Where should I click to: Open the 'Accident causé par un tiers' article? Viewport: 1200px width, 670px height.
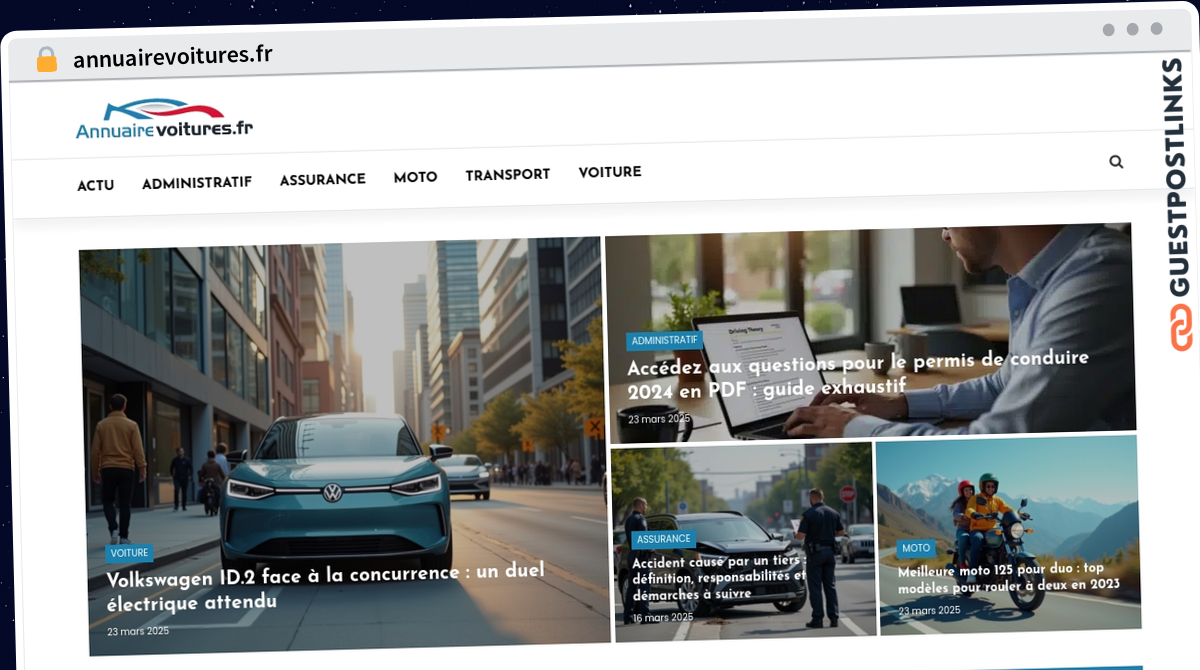coord(719,577)
